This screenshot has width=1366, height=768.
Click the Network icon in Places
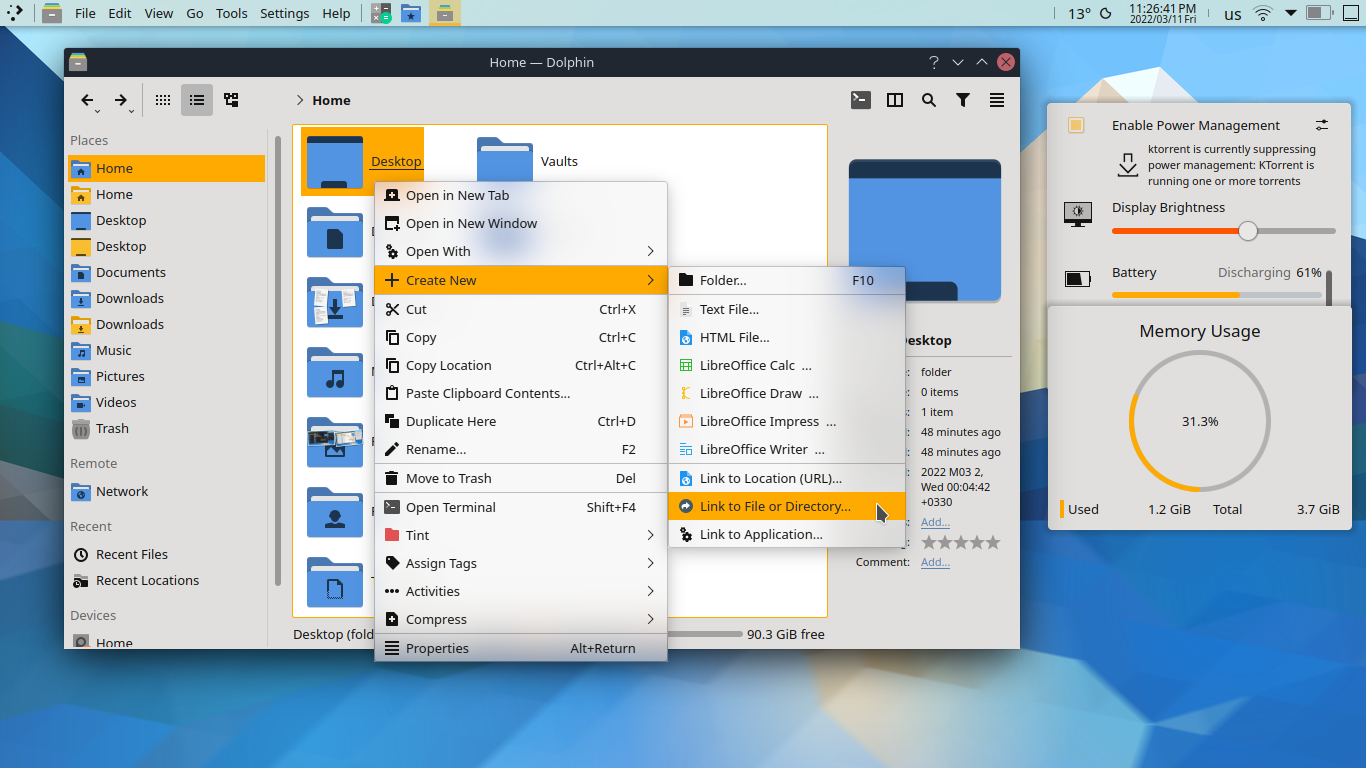coord(81,491)
